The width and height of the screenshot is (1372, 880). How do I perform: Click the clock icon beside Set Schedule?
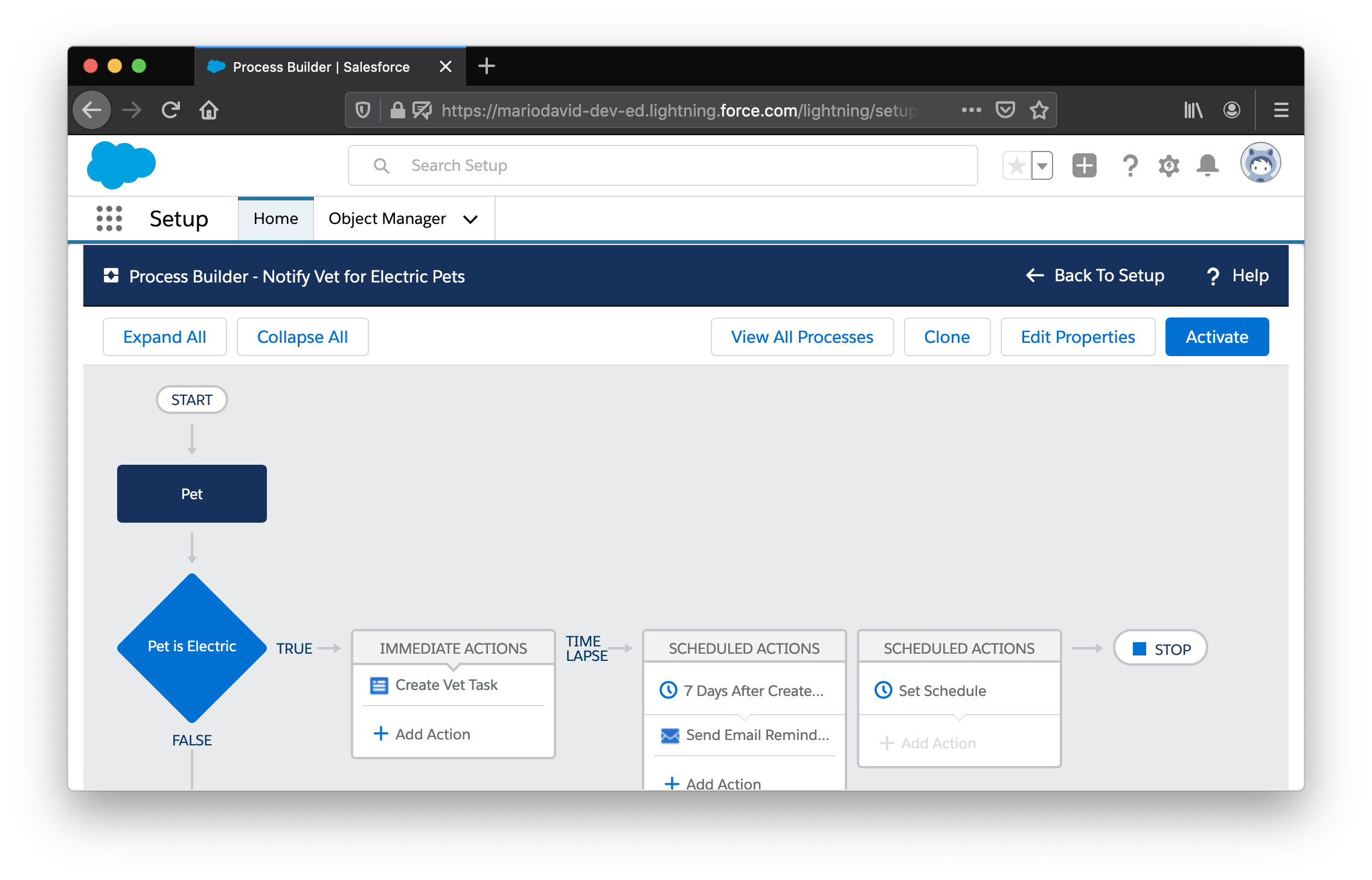tap(883, 690)
